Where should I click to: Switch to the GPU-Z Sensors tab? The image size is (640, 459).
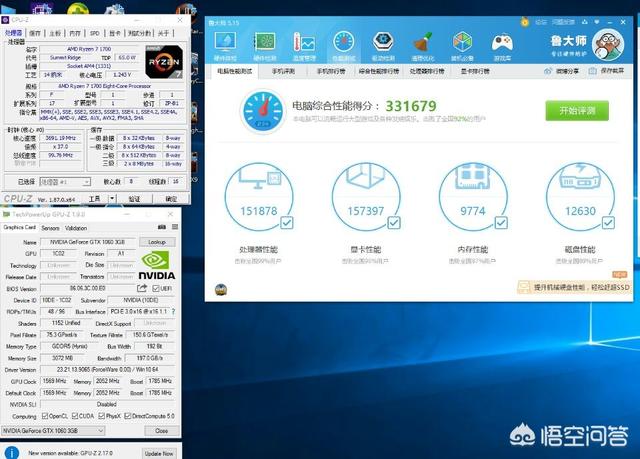(51, 228)
